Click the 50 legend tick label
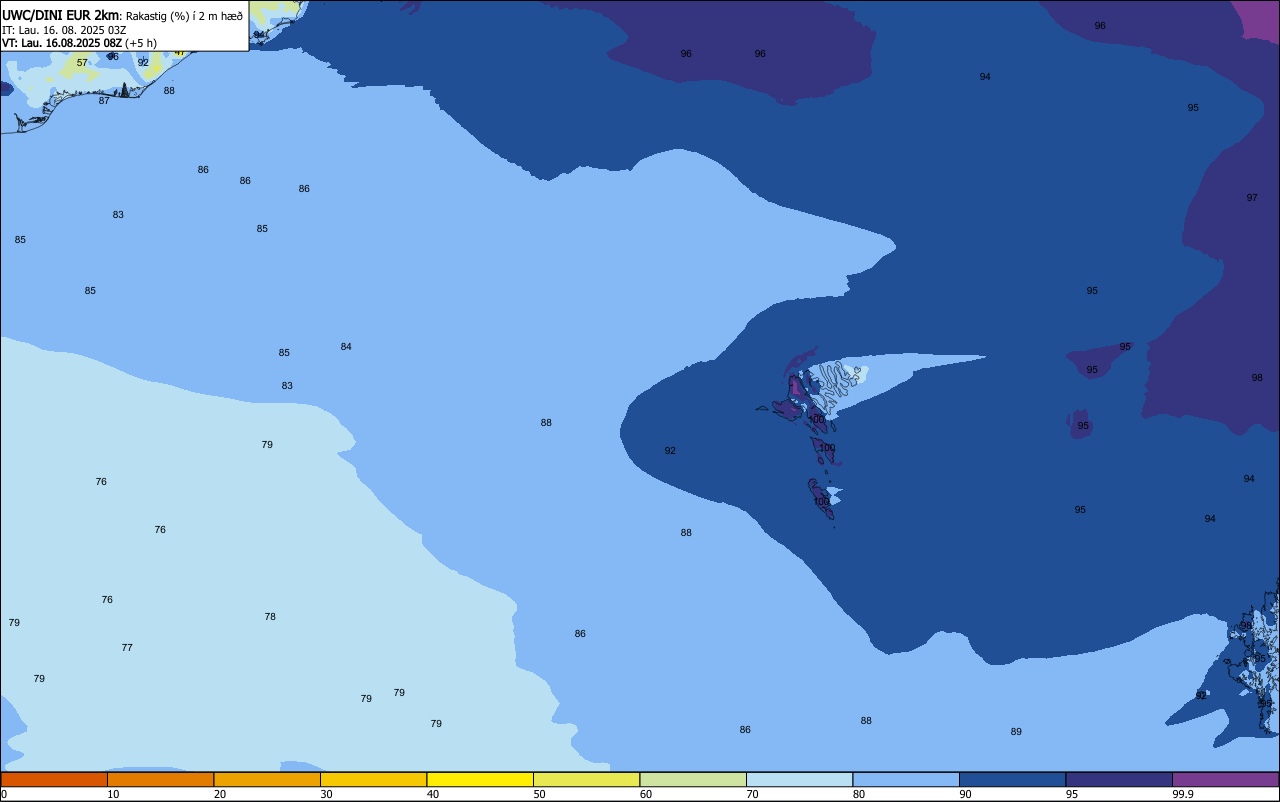Image resolution: width=1280 pixels, height=802 pixels. coord(539,794)
